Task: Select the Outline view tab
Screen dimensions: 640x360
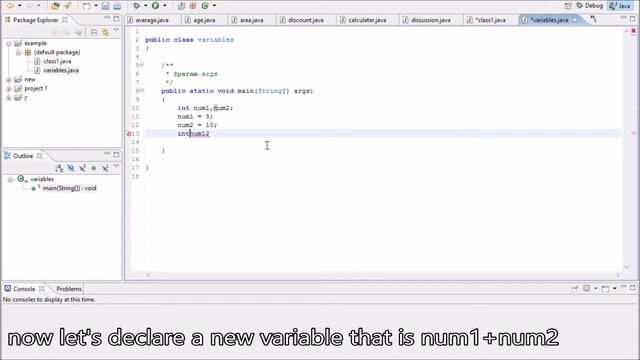Action: (x=23, y=156)
